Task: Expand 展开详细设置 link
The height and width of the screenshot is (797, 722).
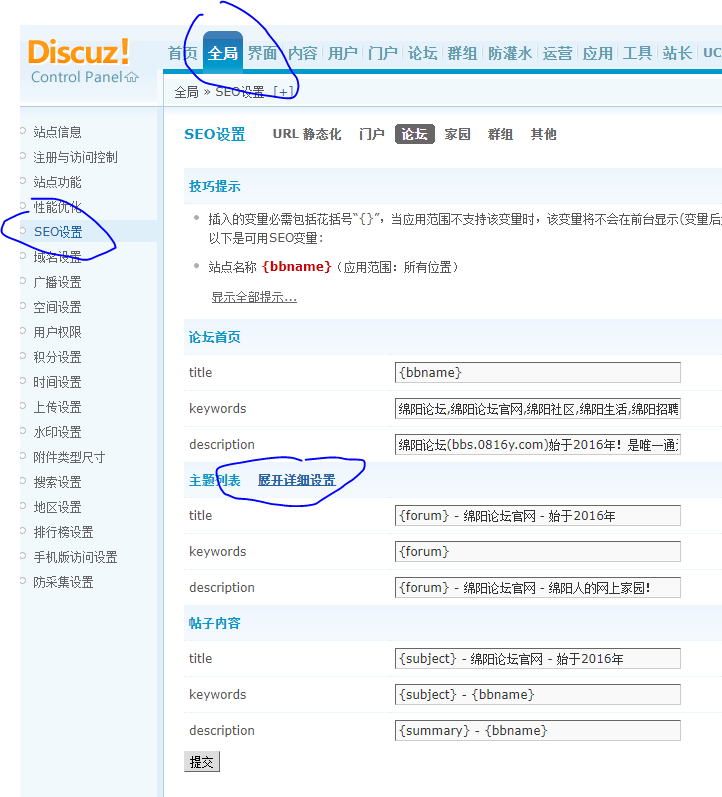Action: click(296, 480)
